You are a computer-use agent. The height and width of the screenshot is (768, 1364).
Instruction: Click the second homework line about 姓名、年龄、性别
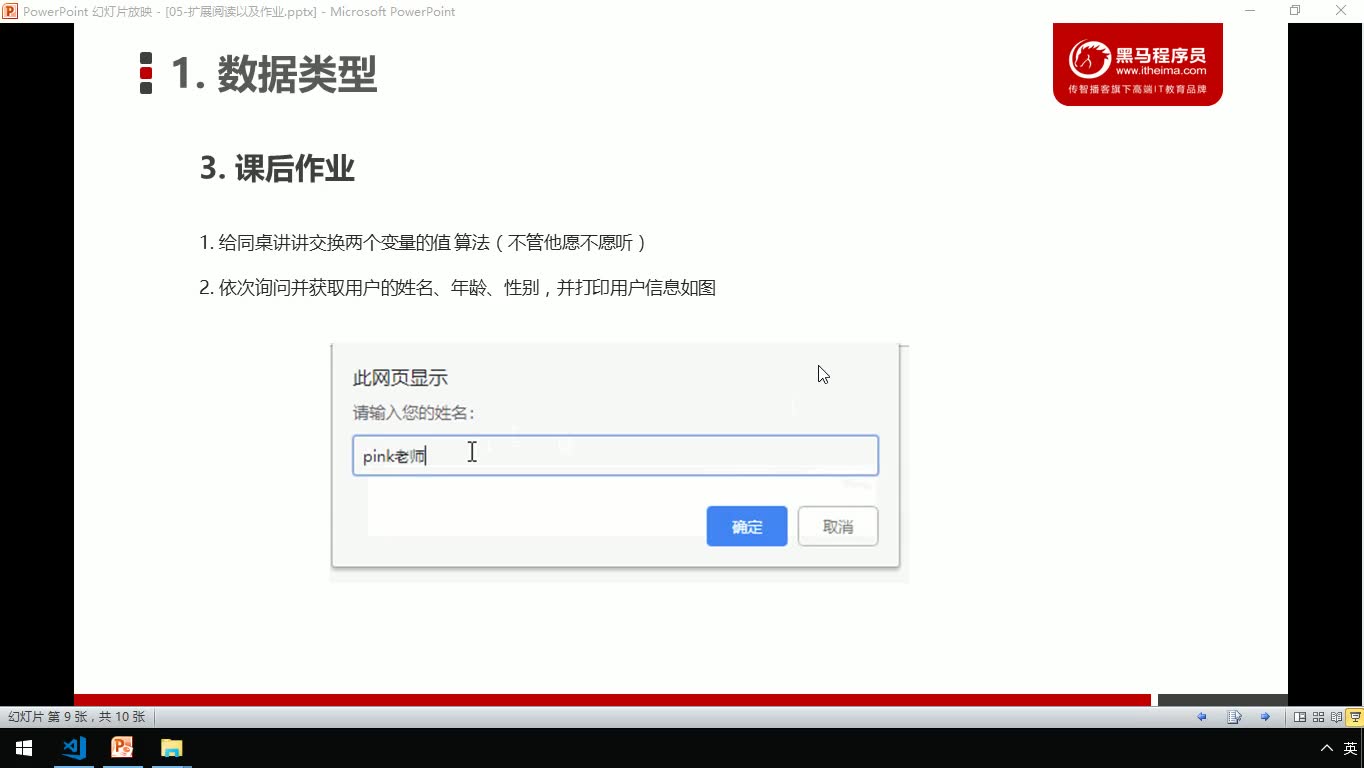(x=458, y=288)
